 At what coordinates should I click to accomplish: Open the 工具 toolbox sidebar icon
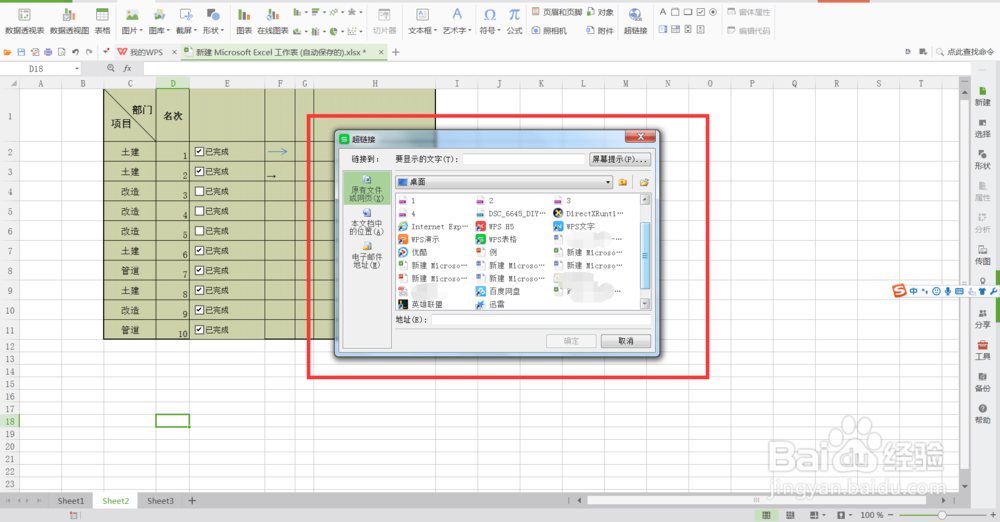[x=983, y=350]
